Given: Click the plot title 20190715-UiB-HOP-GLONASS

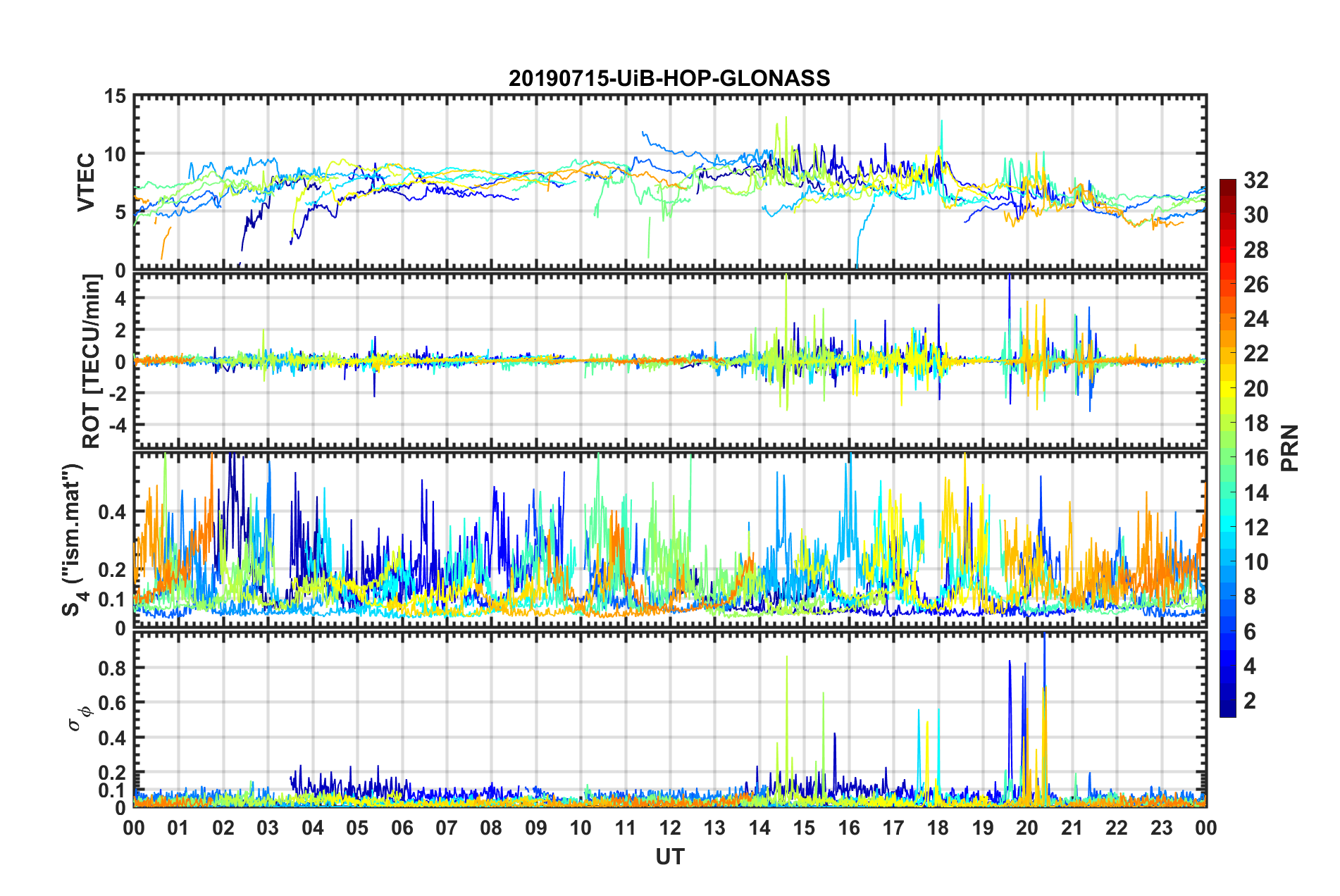Looking at the screenshot, I should [x=669, y=78].
